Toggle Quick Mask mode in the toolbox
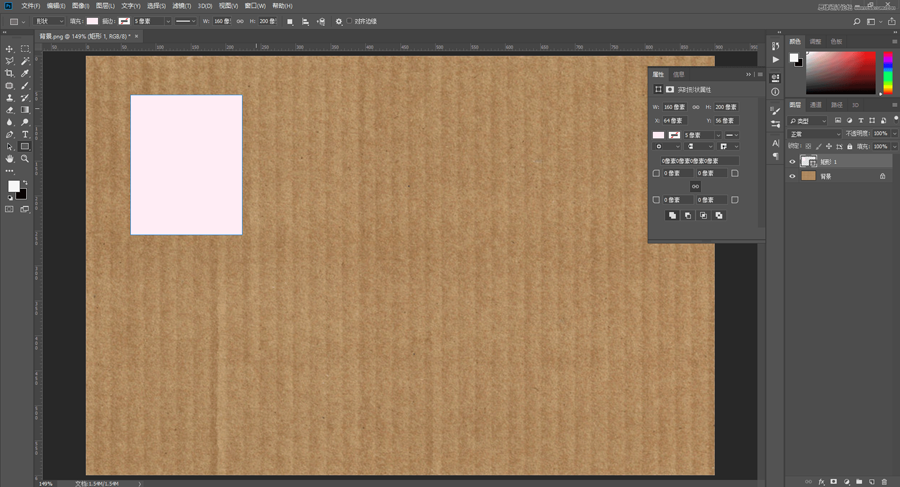 (x=9, y=210)
